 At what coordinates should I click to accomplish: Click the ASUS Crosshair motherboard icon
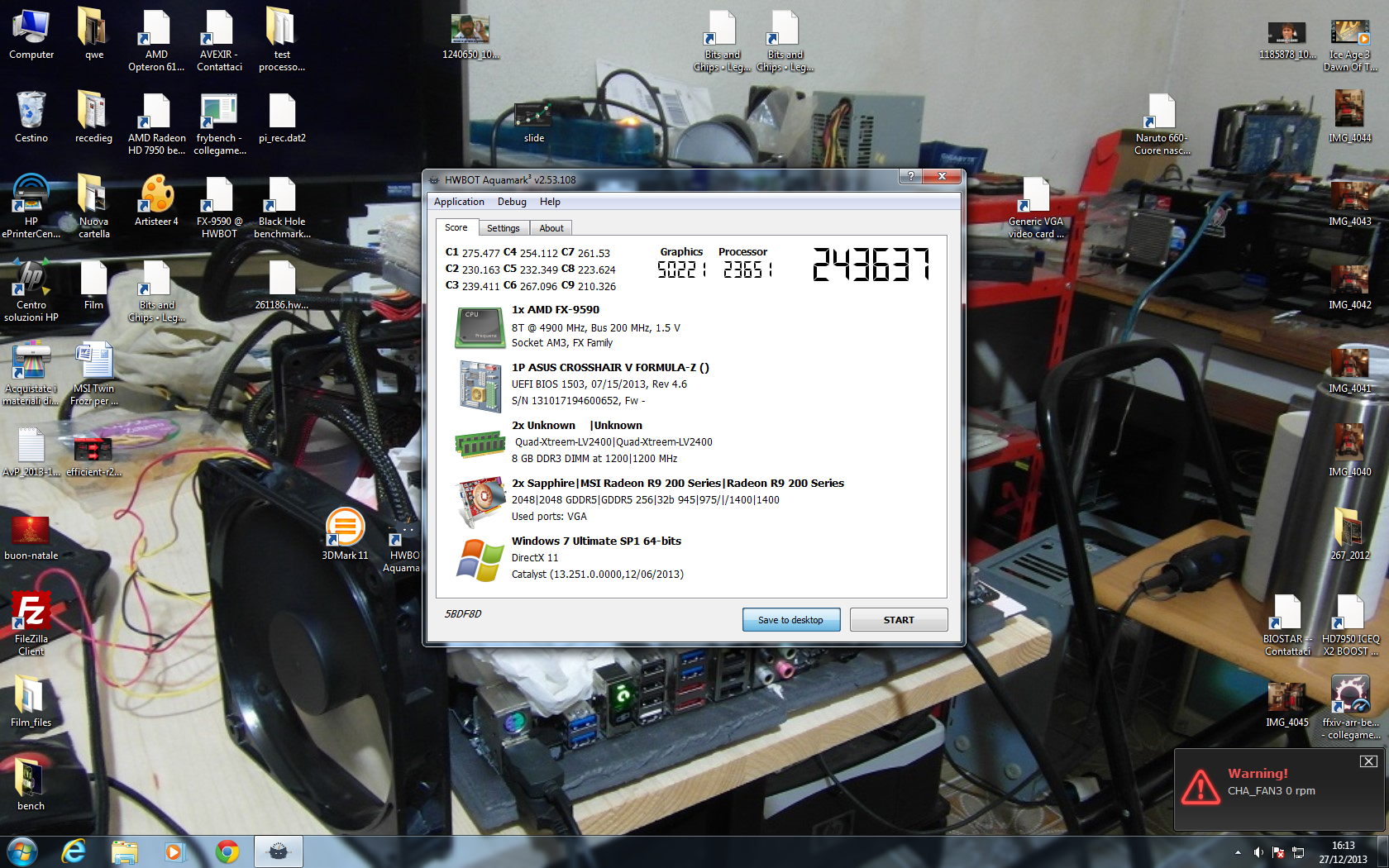click(480, 386)
